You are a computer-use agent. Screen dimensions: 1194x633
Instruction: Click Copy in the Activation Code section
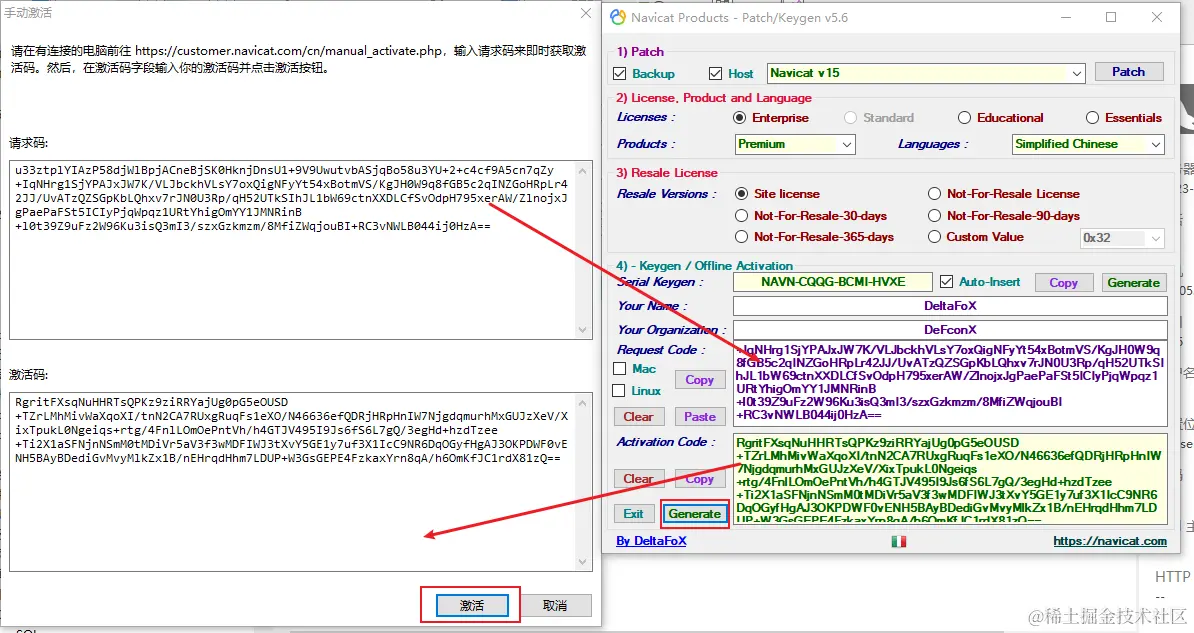pyautogui.click(x=699, y=478)
